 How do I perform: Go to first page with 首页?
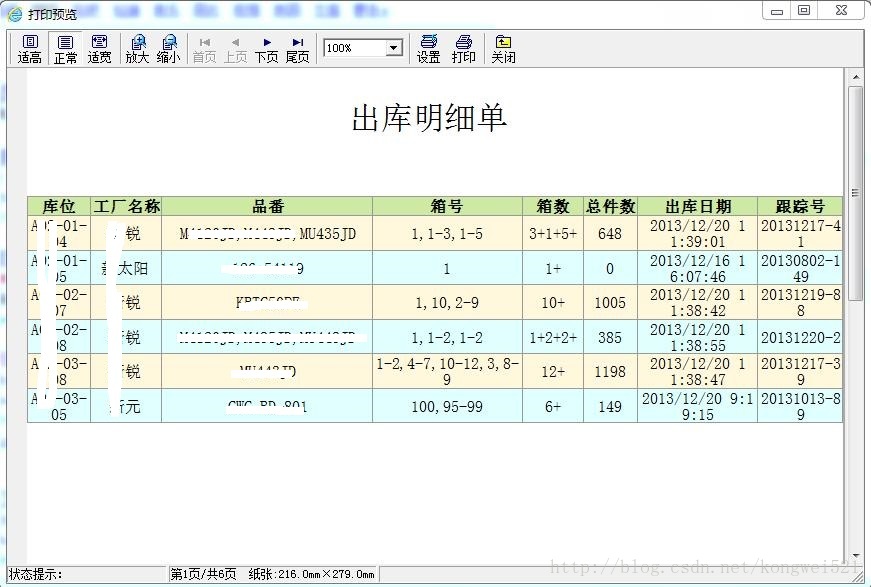[x=204, y=48]
